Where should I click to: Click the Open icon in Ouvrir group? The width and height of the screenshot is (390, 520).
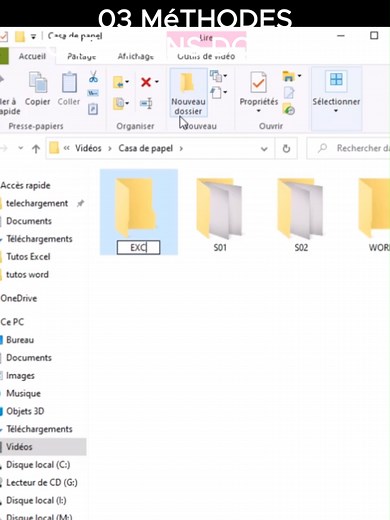point(288,76)
